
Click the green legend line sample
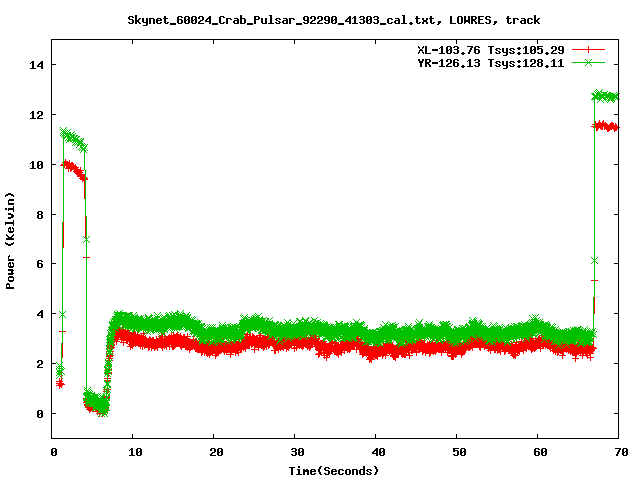coord(588,62)
